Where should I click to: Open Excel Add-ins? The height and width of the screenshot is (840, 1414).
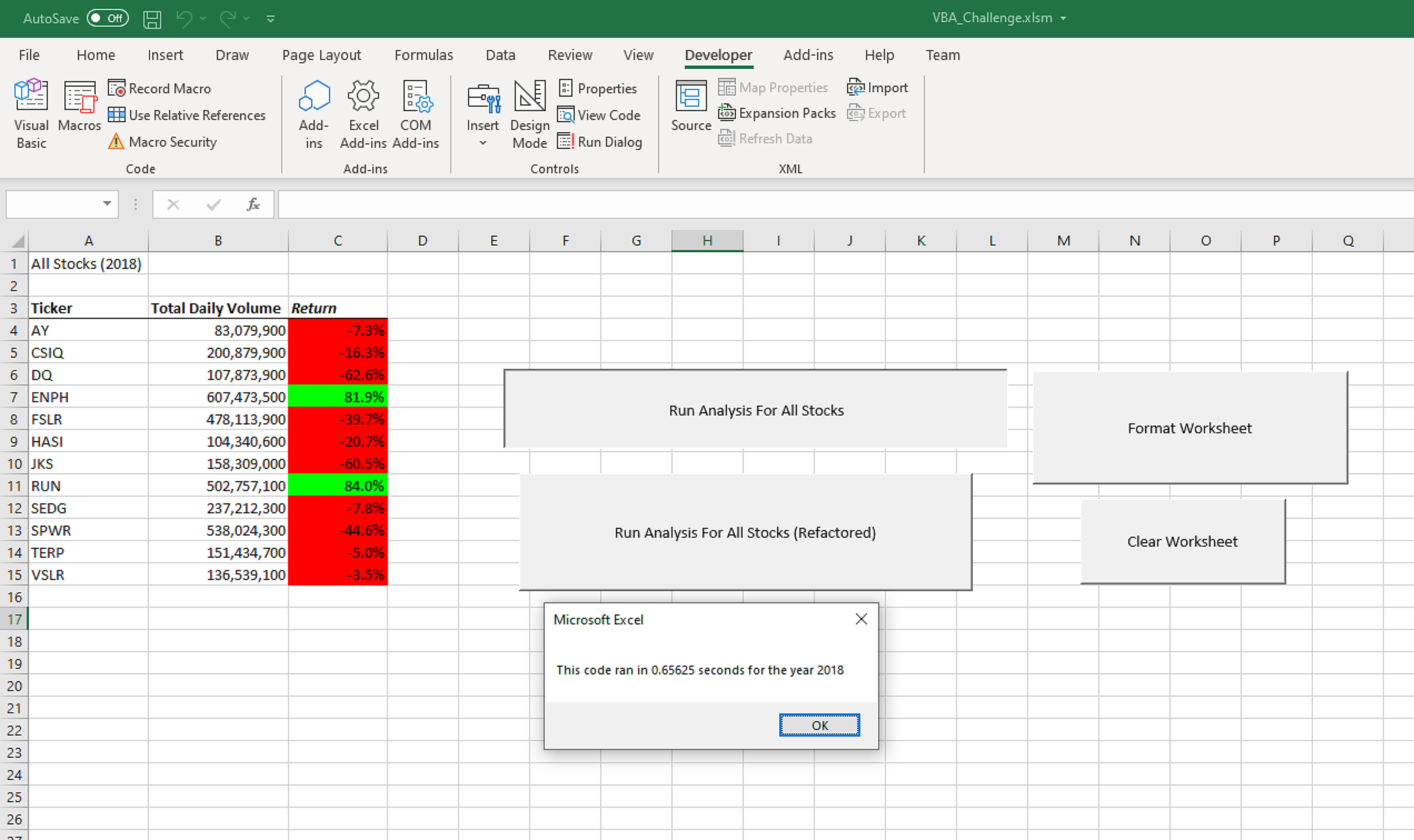tap(363, 114)
